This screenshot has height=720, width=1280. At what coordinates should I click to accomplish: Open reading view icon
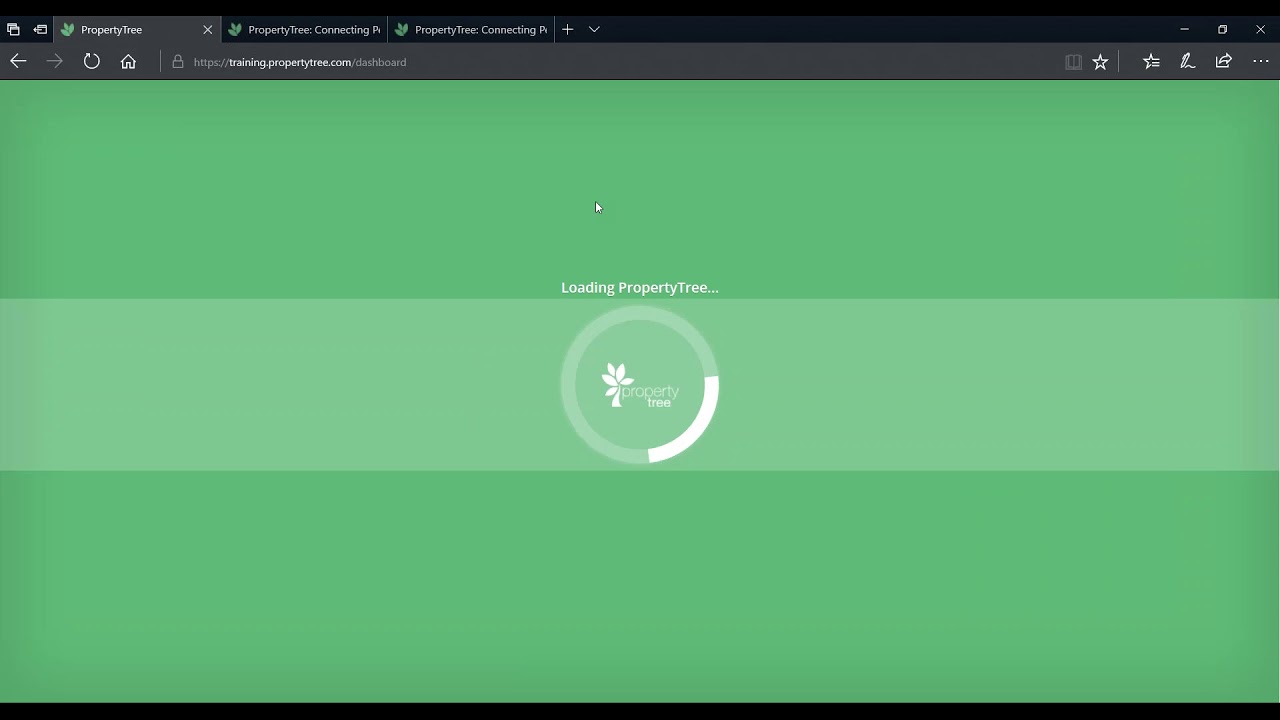coord(1073,61)
